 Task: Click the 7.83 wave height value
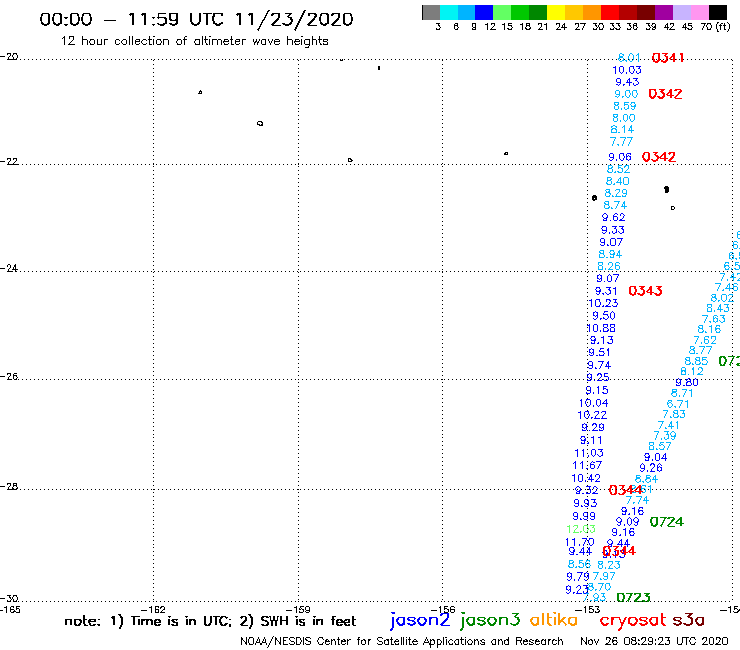(674, 414)
